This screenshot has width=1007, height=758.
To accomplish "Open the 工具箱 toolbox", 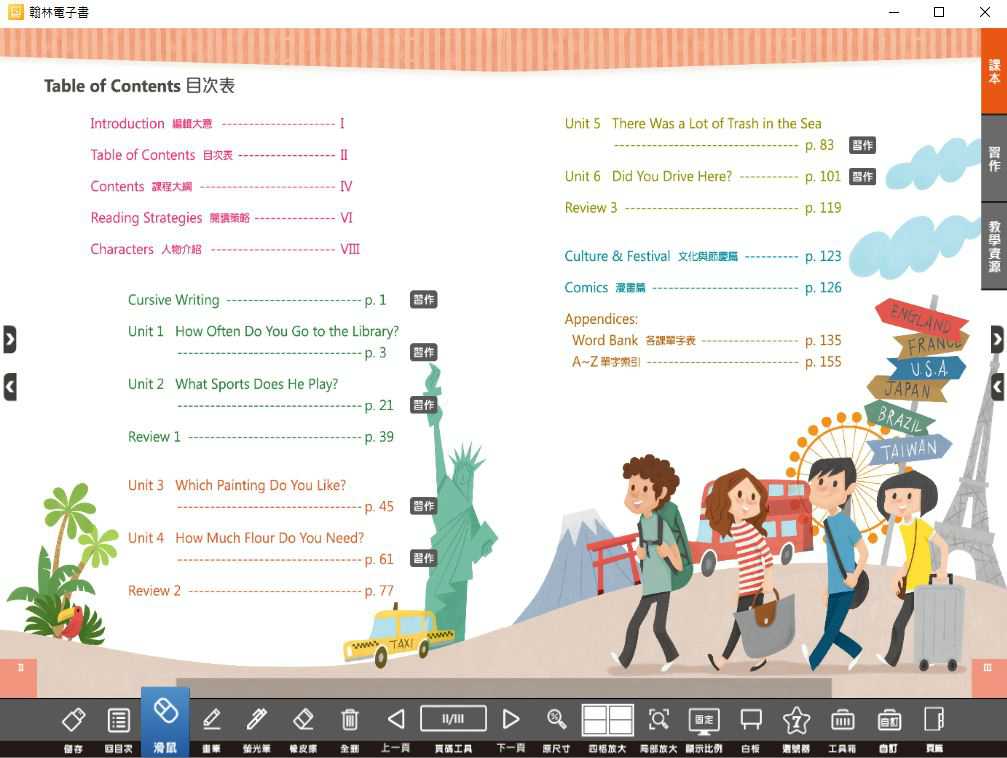I will [x=843, y=719].
